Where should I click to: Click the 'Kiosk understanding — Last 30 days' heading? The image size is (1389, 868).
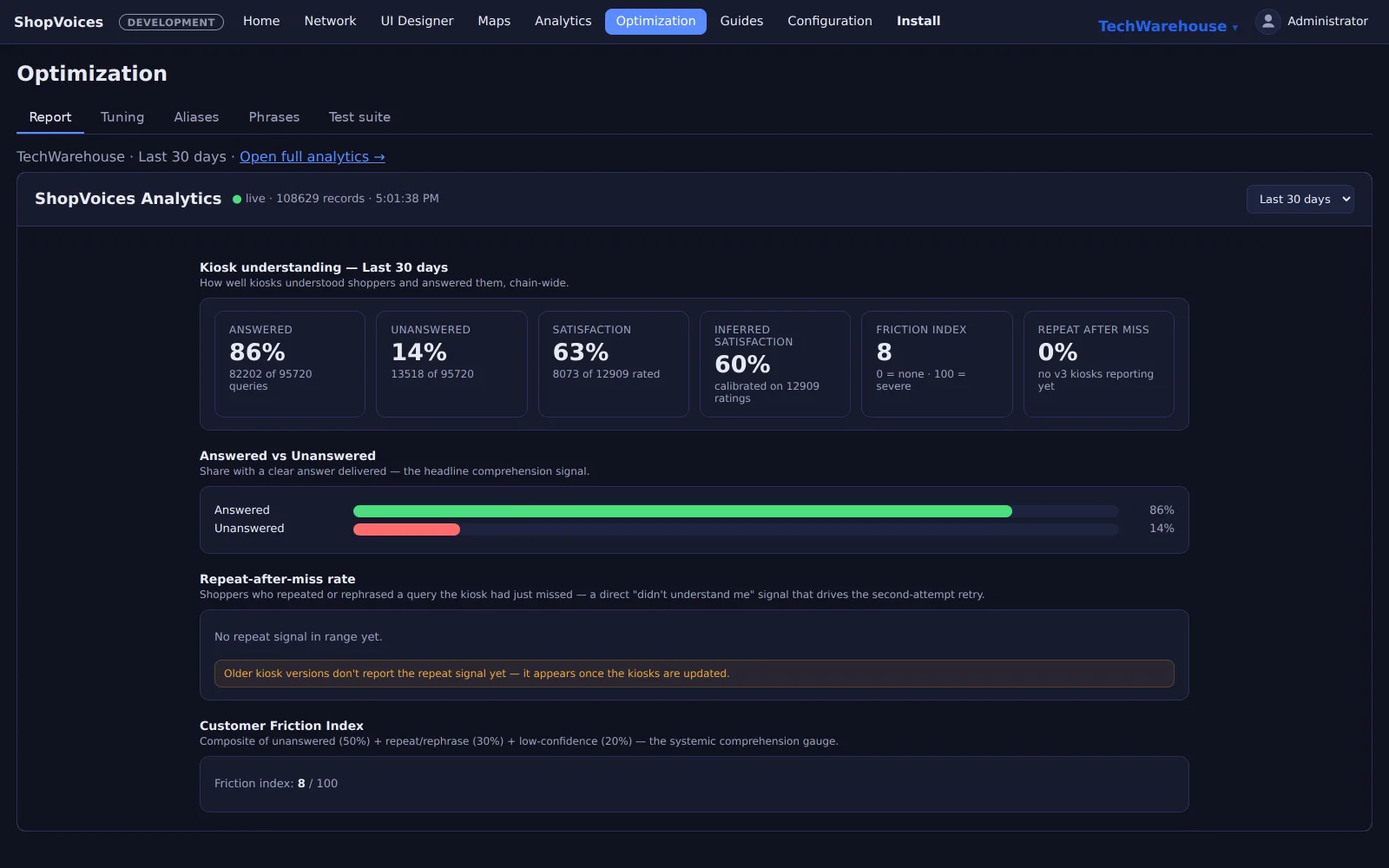click(x=324, y=267)
